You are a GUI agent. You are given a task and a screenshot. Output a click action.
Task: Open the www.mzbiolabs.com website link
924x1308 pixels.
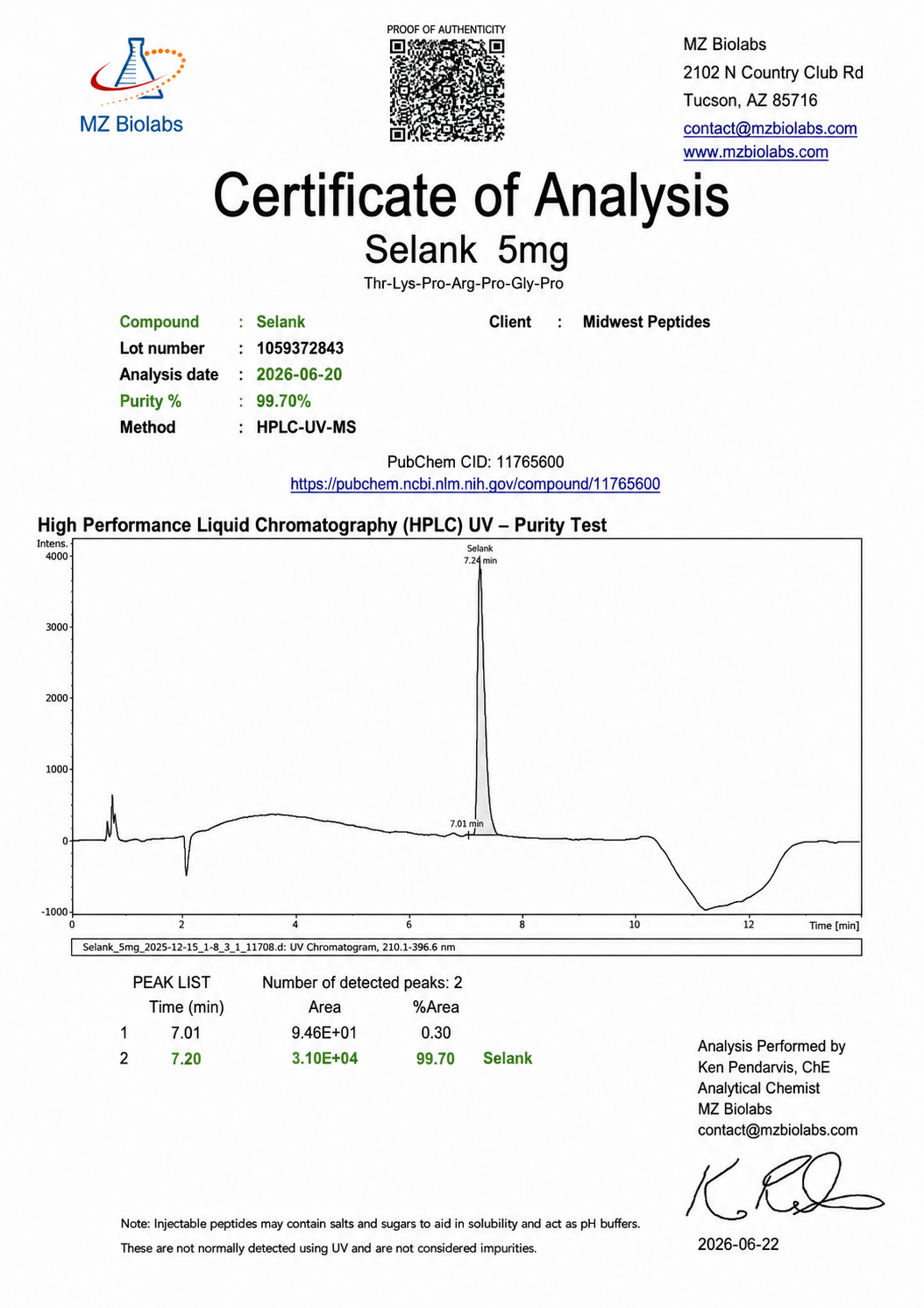756,152
